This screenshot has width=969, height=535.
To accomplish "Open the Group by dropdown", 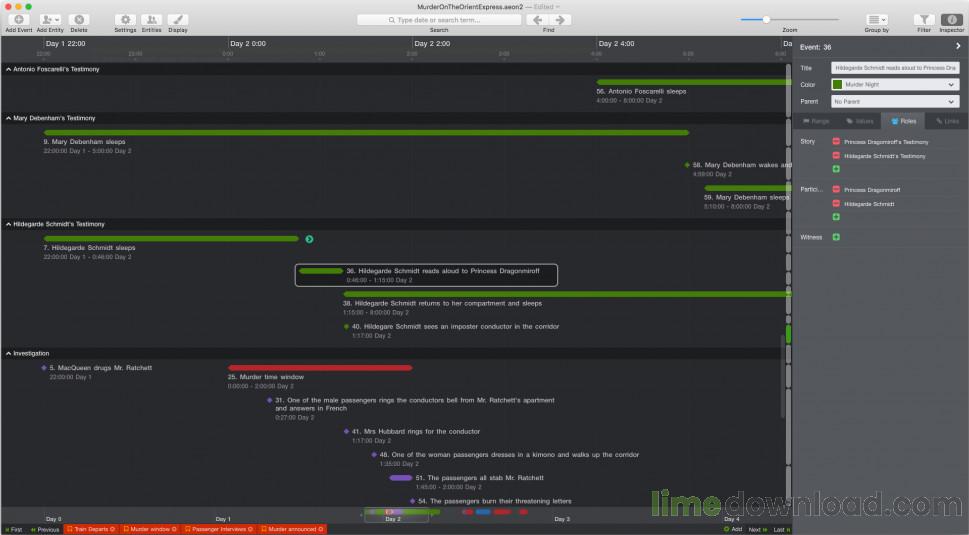I will pos(876,20).
